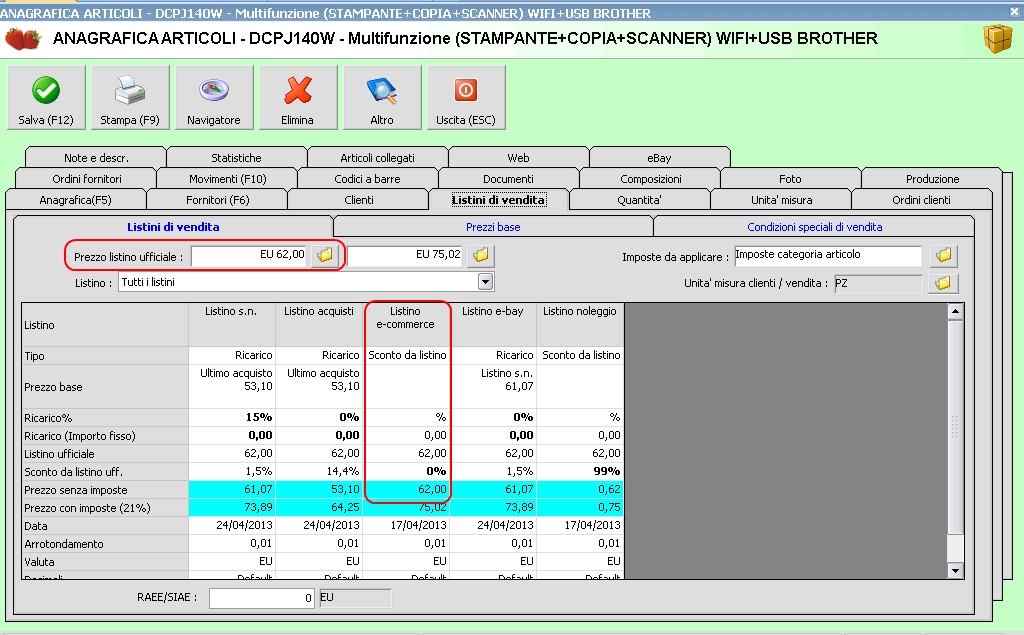Click the 0,62 Prezzo senza imposte cell
The image size is (1024, 635).
point(580,489)
